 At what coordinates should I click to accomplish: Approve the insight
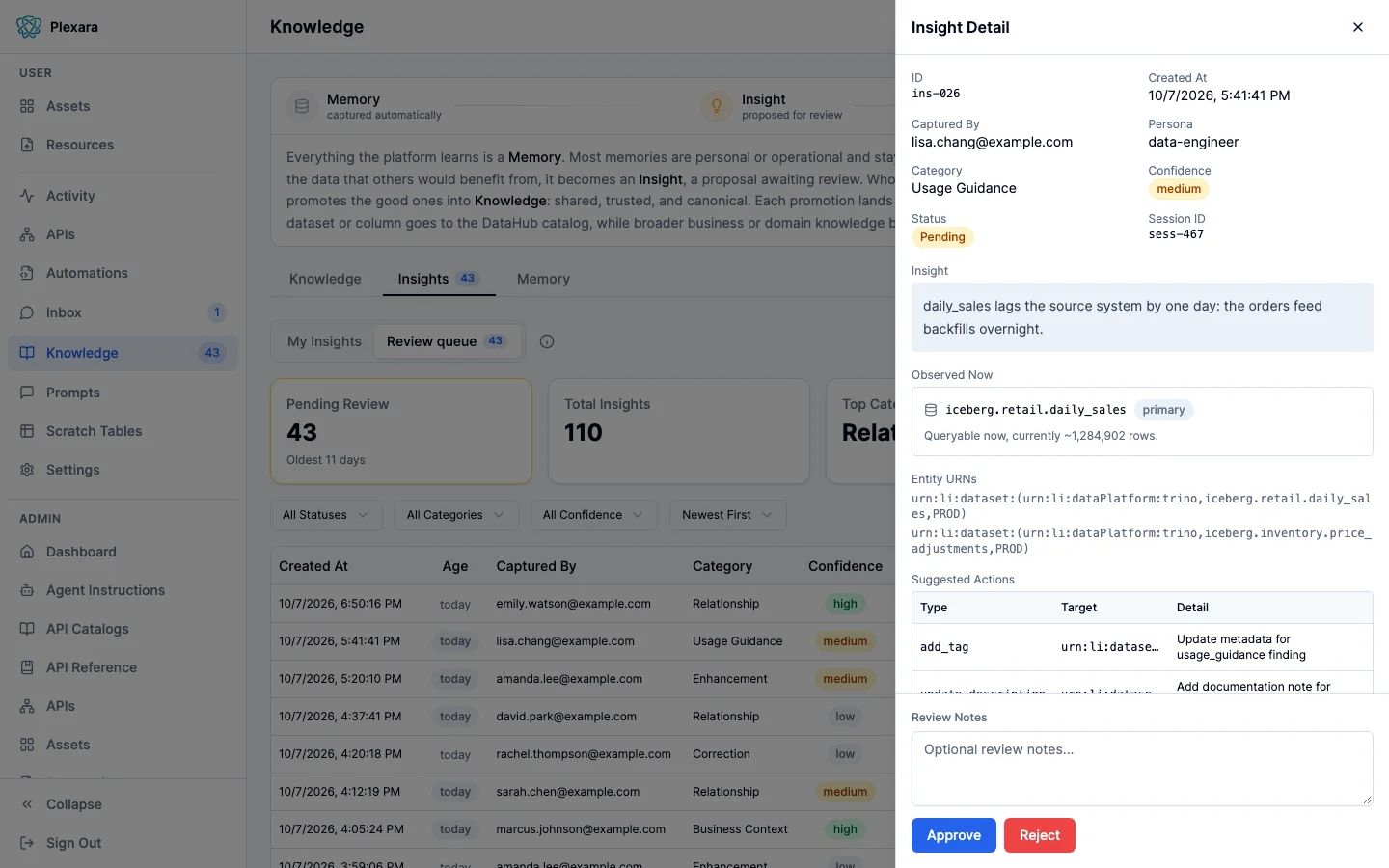tap(954, 835)
